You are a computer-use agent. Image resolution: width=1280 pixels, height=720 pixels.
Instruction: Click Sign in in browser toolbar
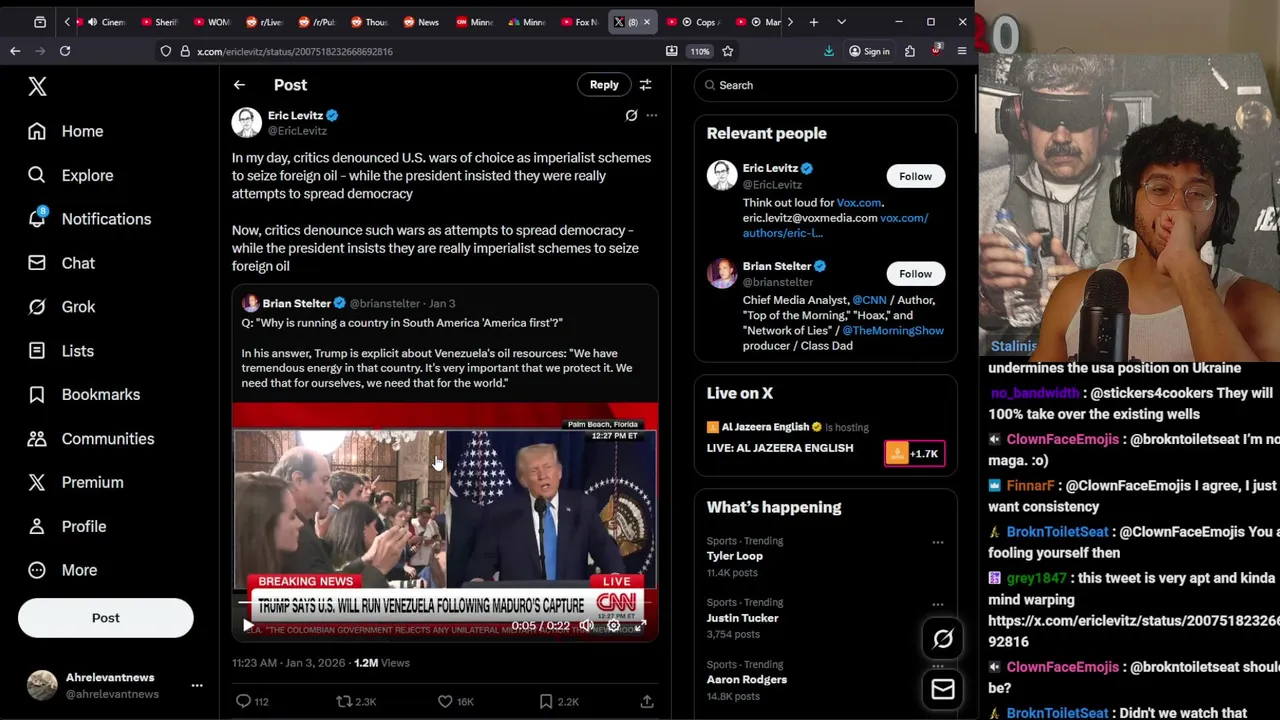[x=869, y=51]
